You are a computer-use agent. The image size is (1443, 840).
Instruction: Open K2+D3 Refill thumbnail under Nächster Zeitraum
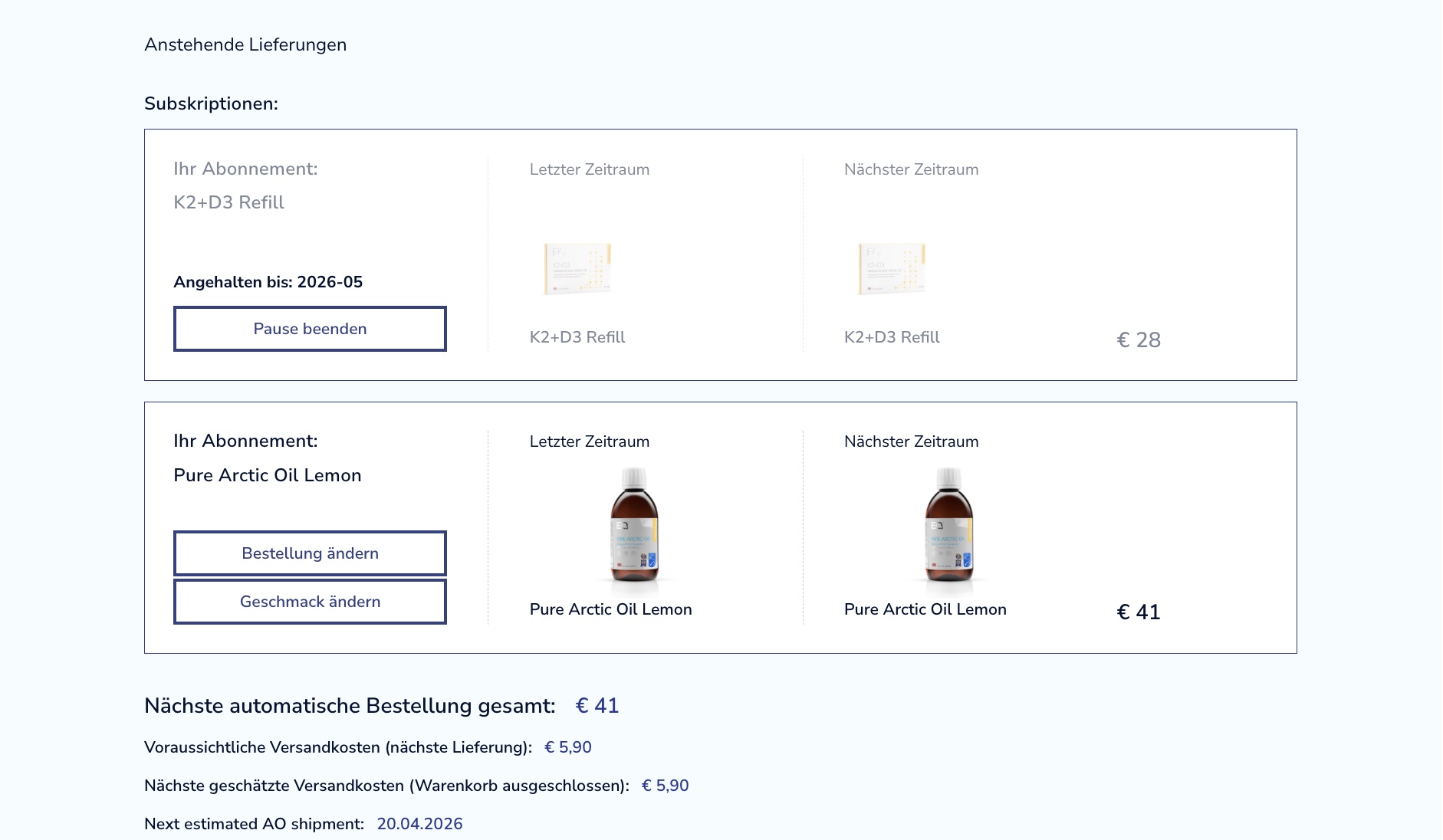(x=892, y=269)
